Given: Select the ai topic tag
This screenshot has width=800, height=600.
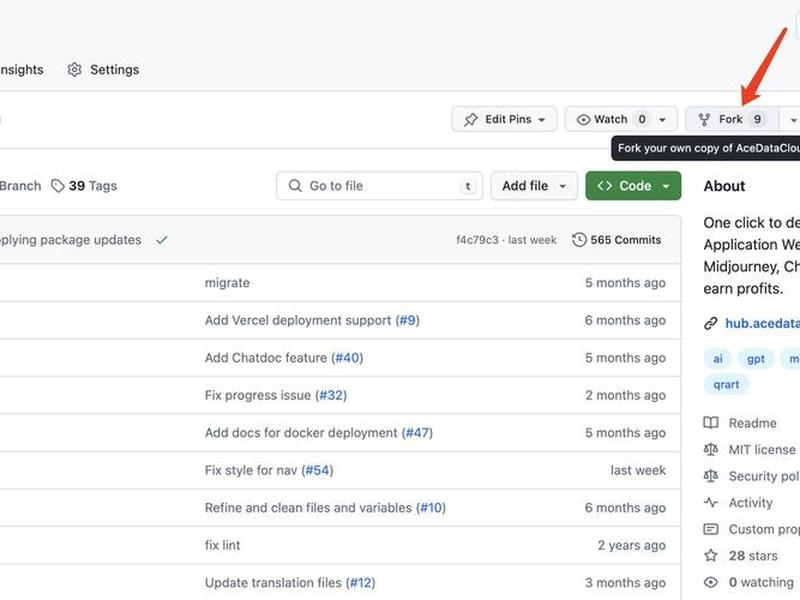Looking at the screenshot, I should click(x=718, y=359).
